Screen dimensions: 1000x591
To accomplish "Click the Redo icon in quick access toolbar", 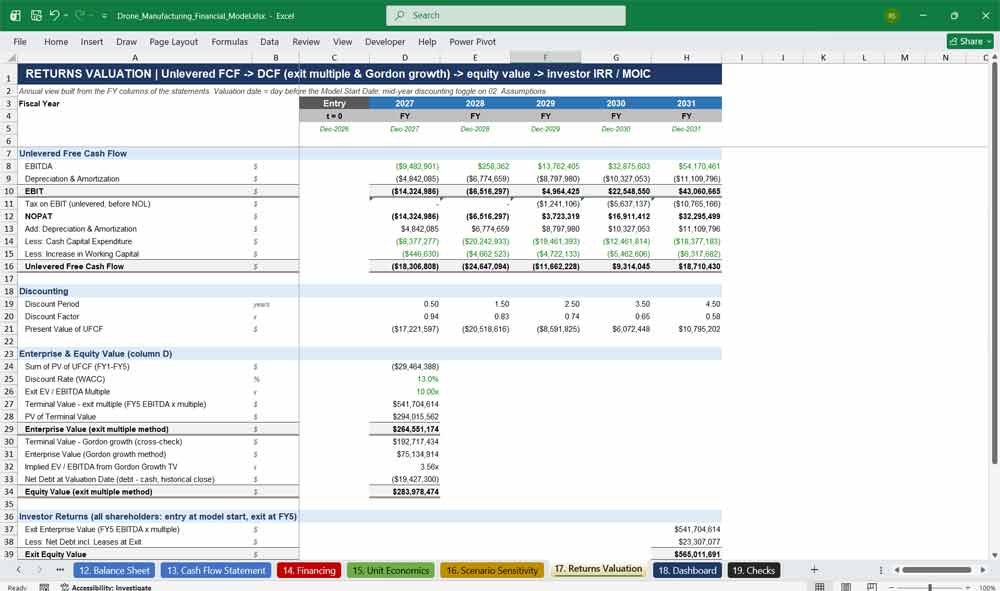I will [x=80, y=15].
